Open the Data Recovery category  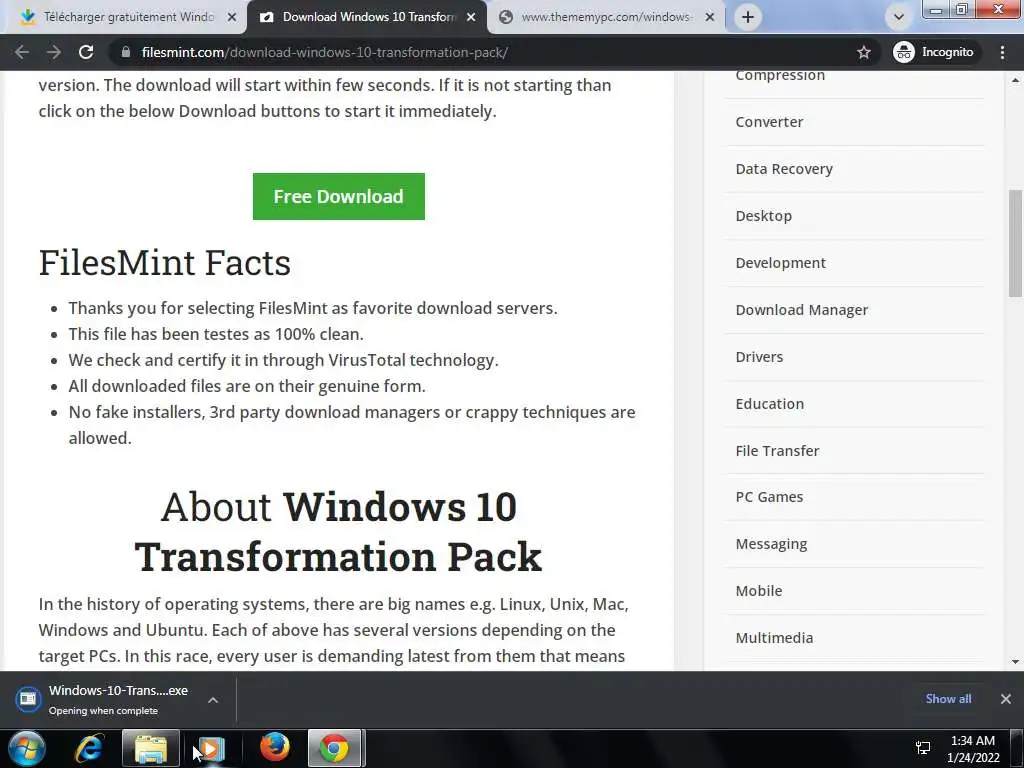coord(784,169)
